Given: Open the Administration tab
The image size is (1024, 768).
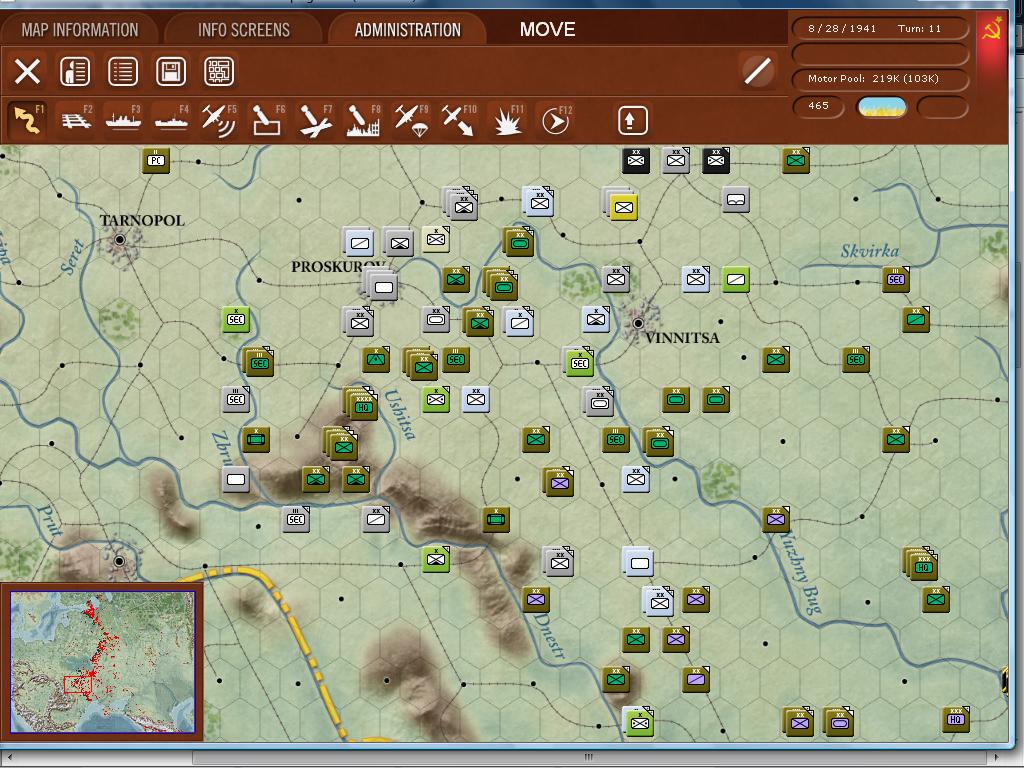Looking at the screenshot, I should click(x=408, y=30).
